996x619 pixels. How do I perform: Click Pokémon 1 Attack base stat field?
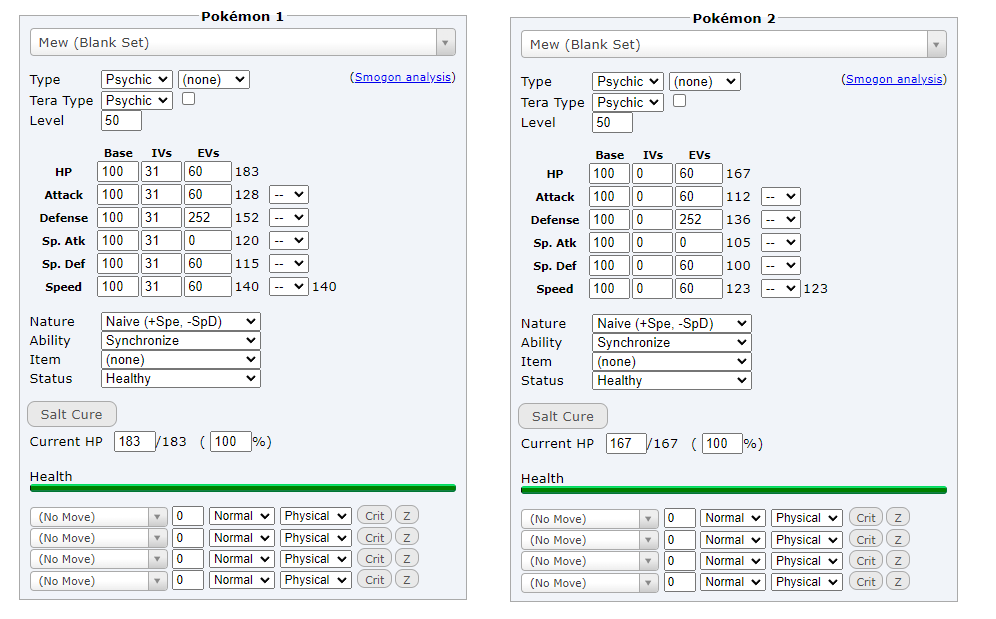tap(118, 194)
